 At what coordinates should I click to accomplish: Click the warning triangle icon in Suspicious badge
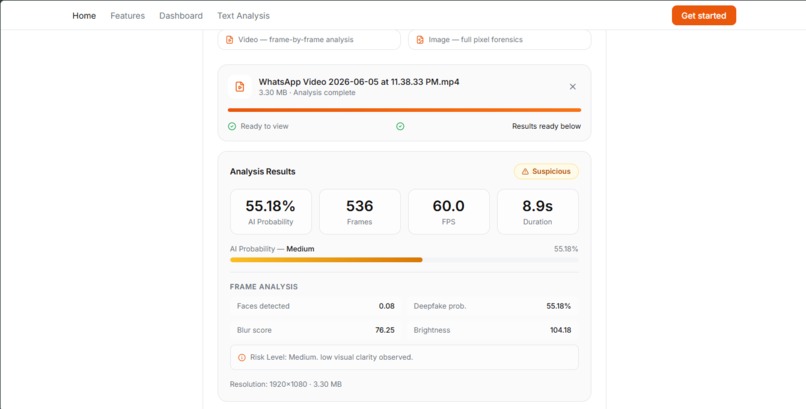click(x=525, y=172)
